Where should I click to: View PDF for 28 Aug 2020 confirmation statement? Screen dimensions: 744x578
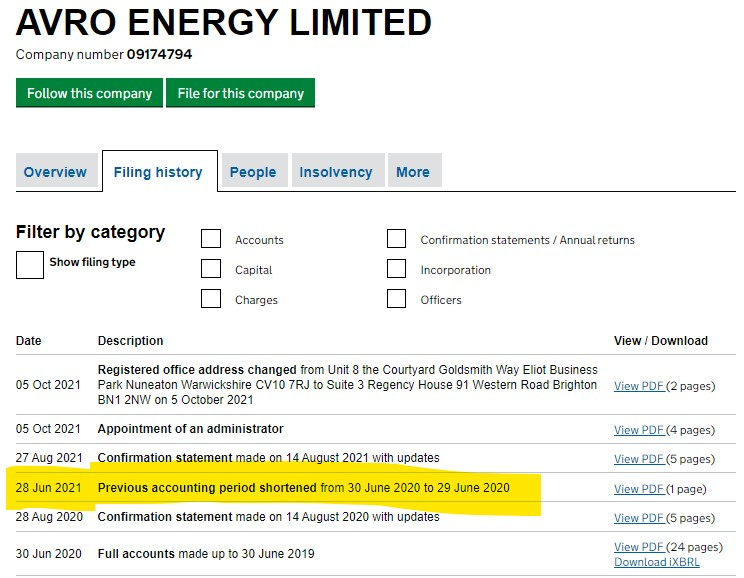(639, 518)
